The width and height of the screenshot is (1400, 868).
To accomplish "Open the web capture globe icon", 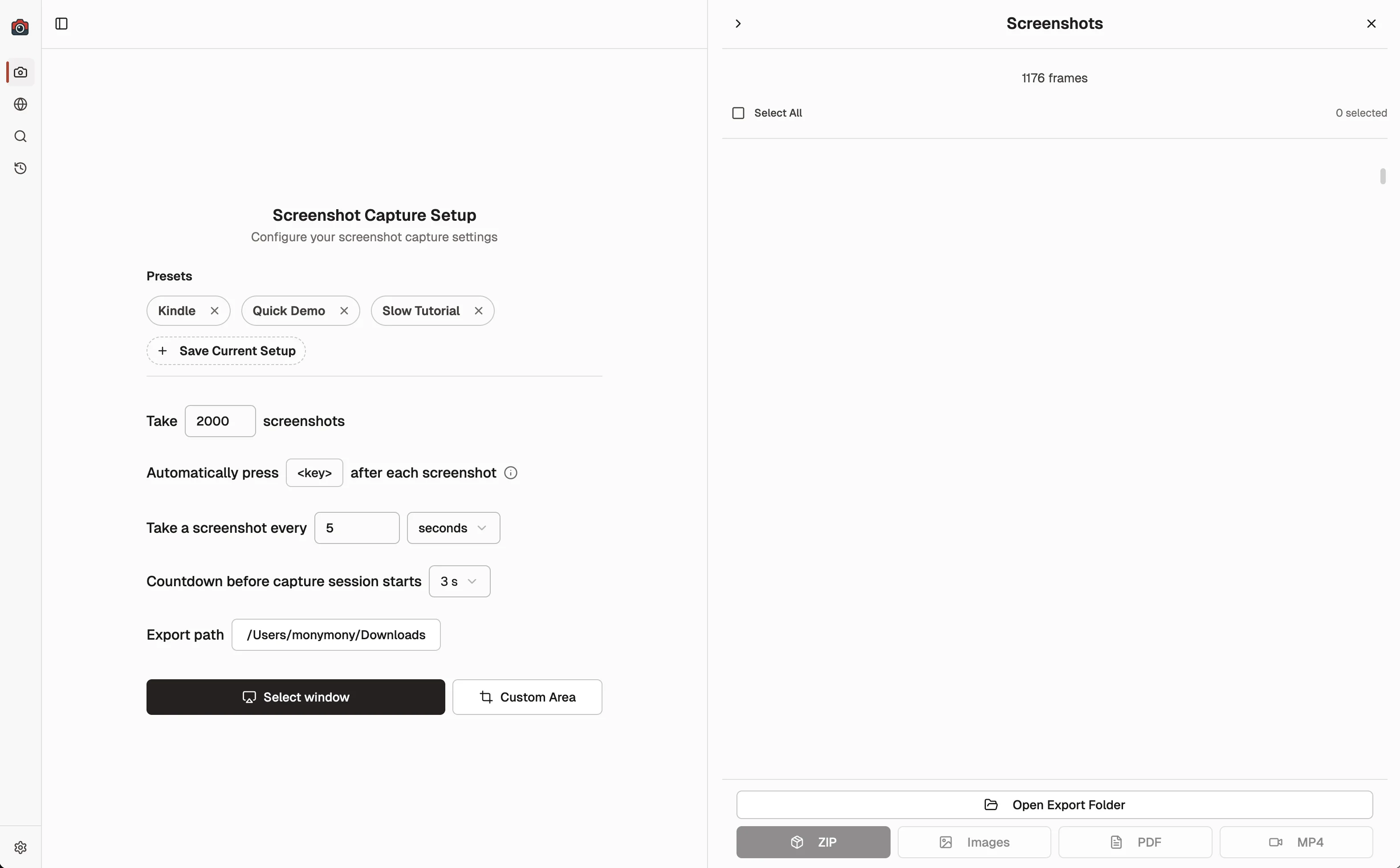I will click(x=20, y=104).
